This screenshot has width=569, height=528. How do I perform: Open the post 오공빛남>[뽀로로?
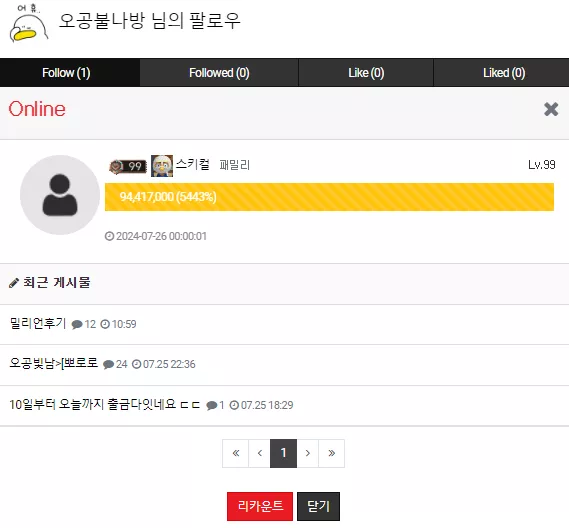pos(54,363)
